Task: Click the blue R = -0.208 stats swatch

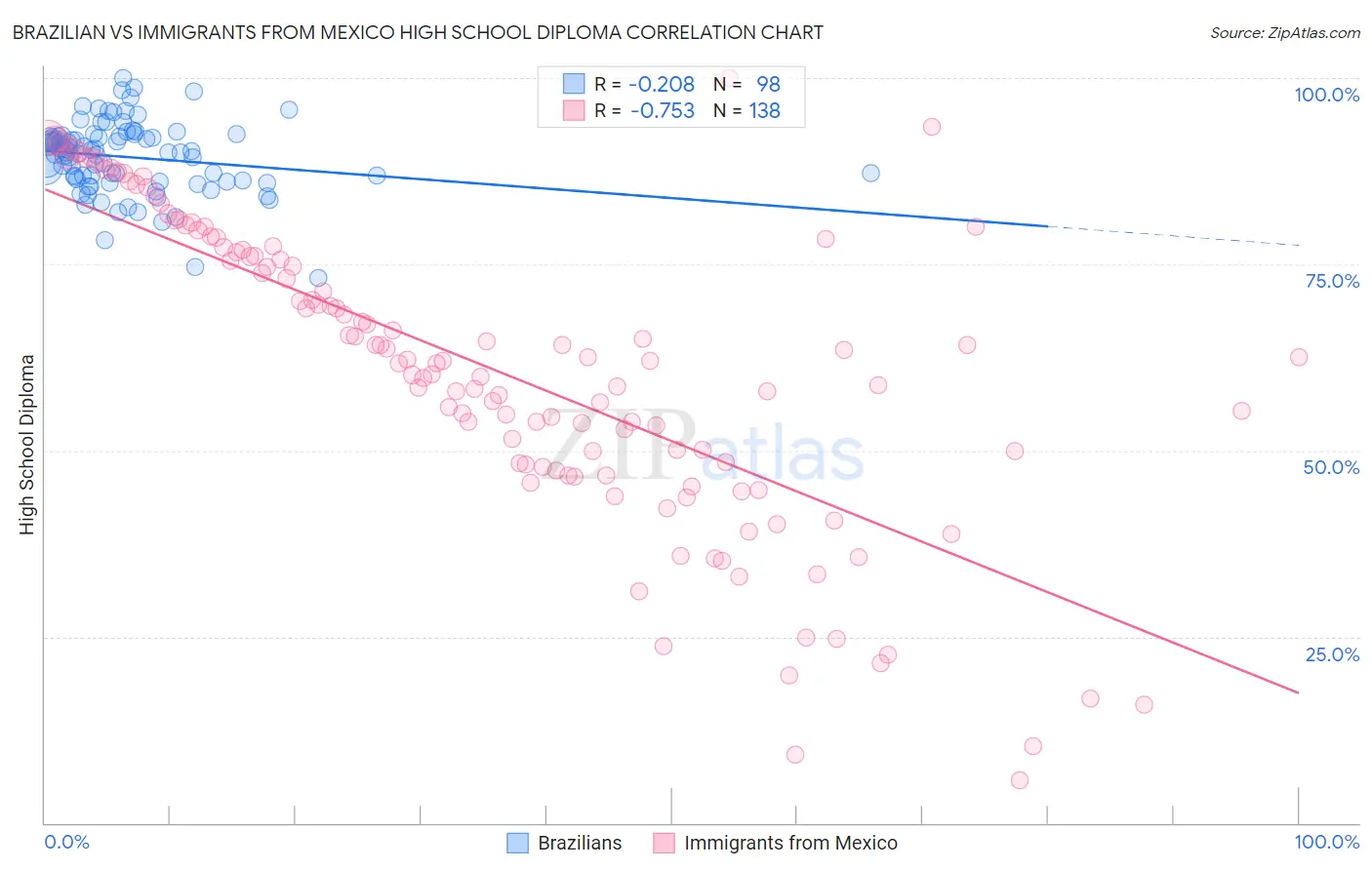Action: [574, 84]
